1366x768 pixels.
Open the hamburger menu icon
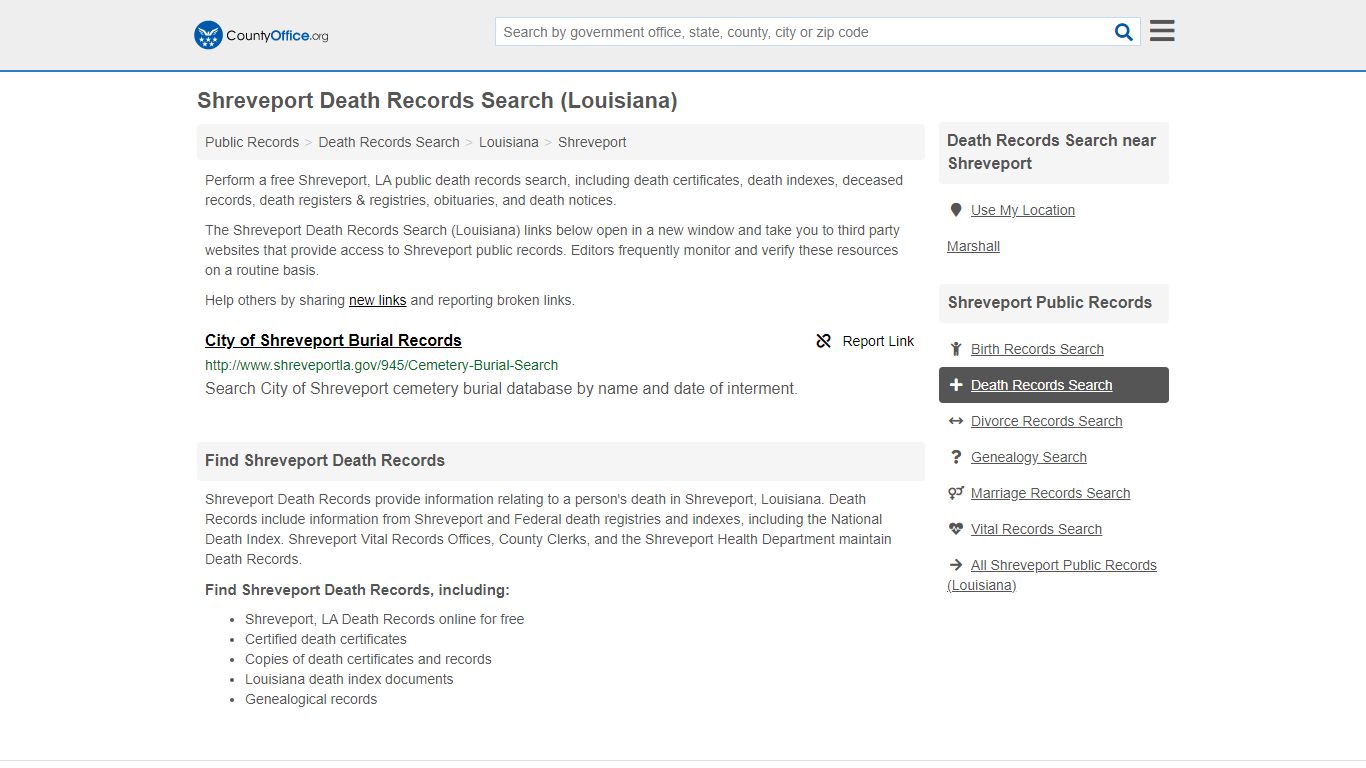(1162, 31)
